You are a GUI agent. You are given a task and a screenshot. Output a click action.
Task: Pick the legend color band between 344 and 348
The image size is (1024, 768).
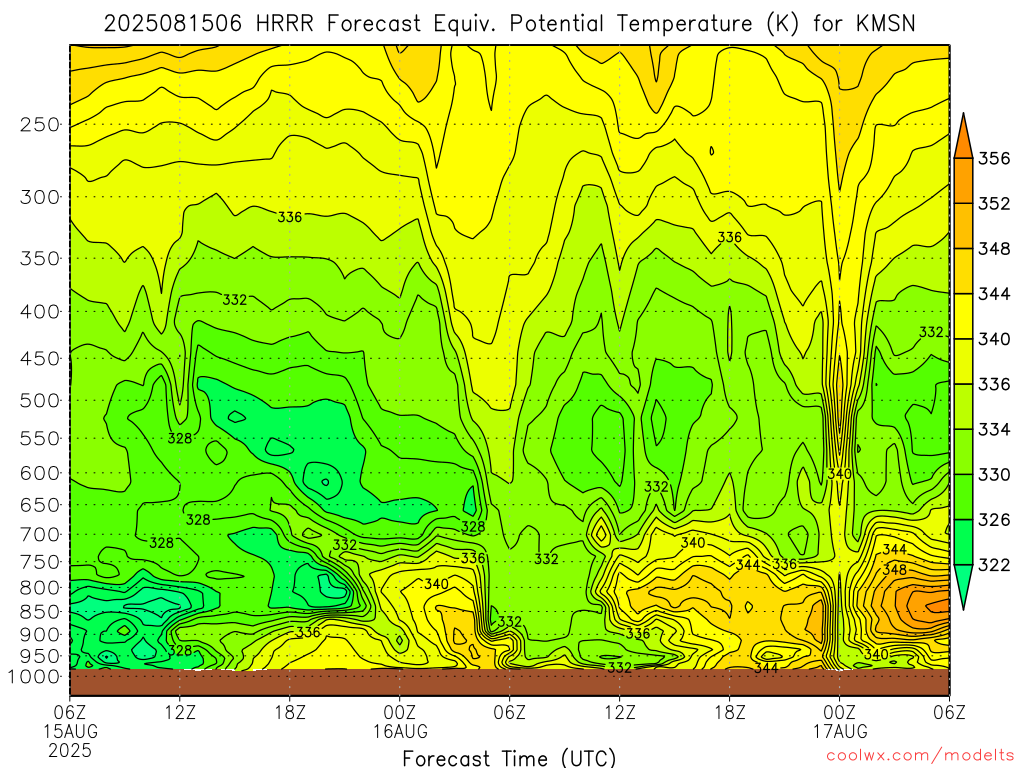point(963,271)
